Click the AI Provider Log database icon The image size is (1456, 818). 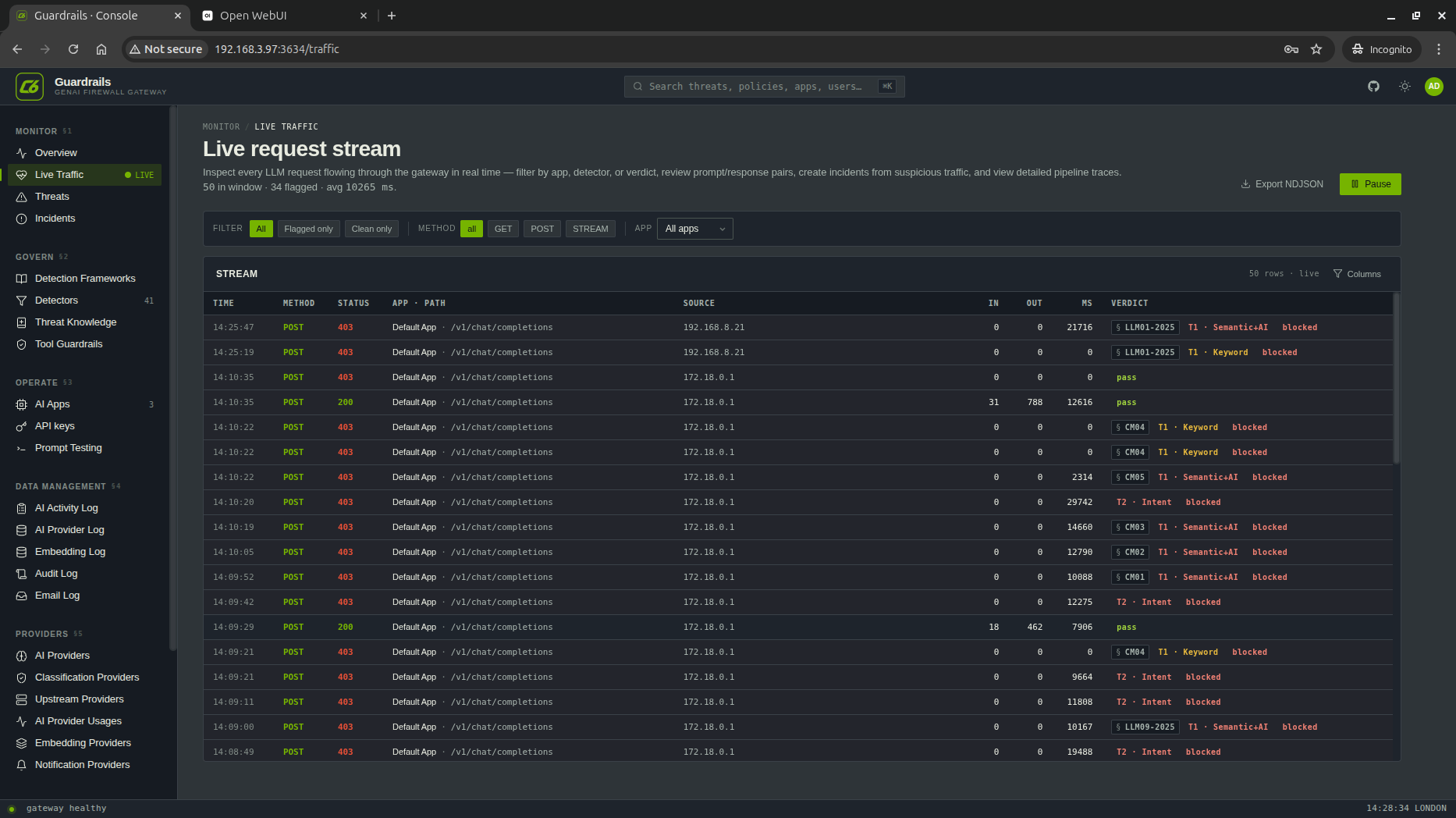click(x=22, y=530)
